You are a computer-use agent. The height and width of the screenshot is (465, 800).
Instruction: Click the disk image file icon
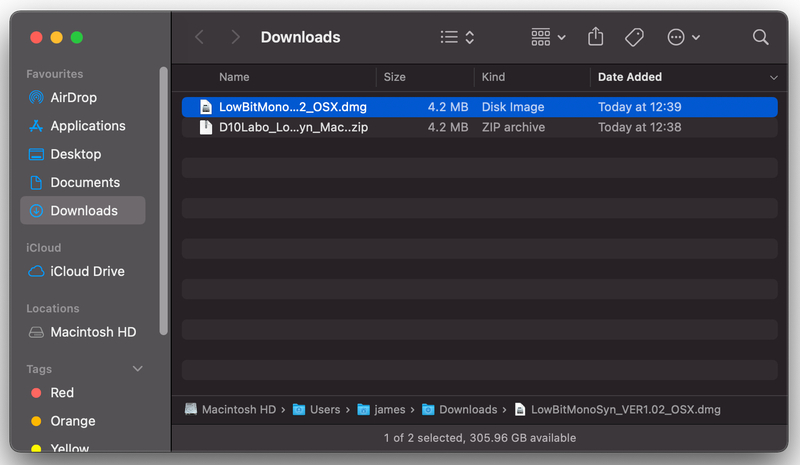tap(206, 107)
